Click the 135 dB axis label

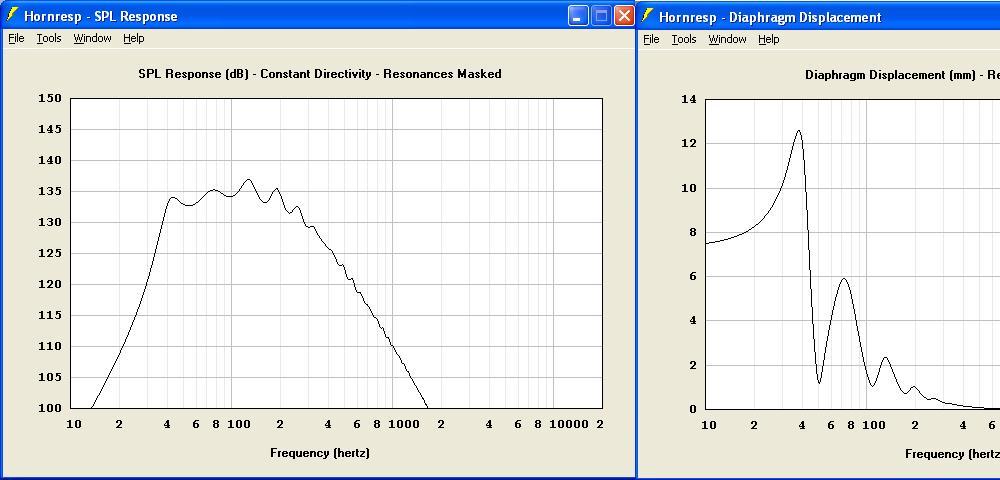[50, 191]
